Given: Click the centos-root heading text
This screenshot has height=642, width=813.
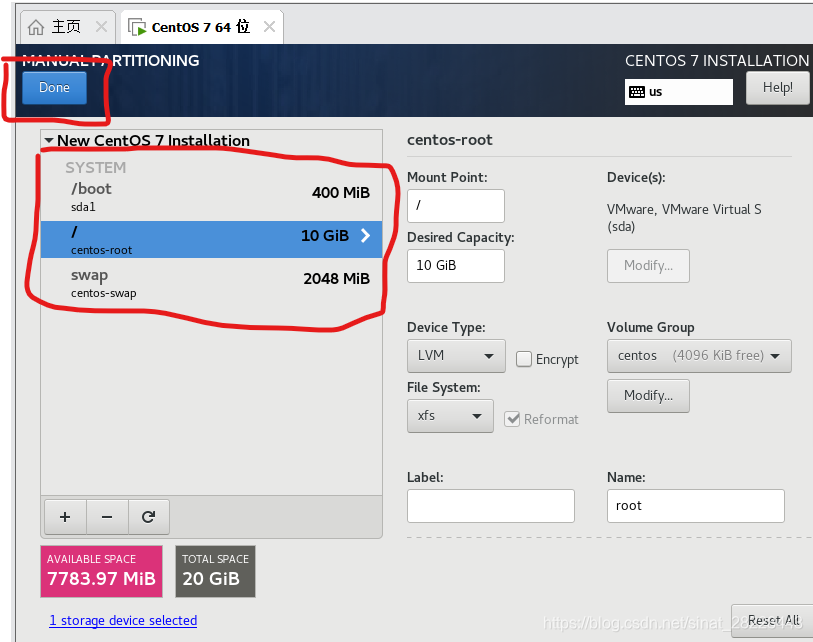Looking at the screenshot, I should point(450,139).
